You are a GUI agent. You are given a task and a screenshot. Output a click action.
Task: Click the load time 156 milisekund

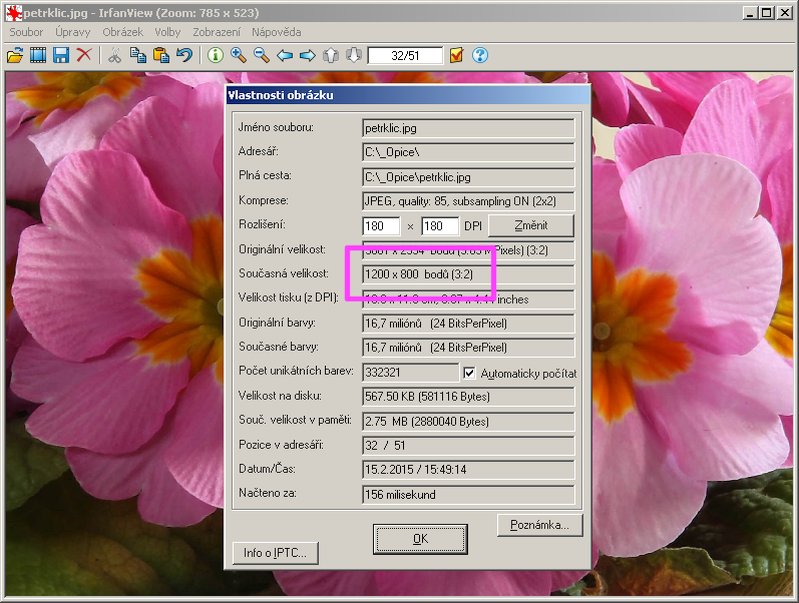point(468,494)
